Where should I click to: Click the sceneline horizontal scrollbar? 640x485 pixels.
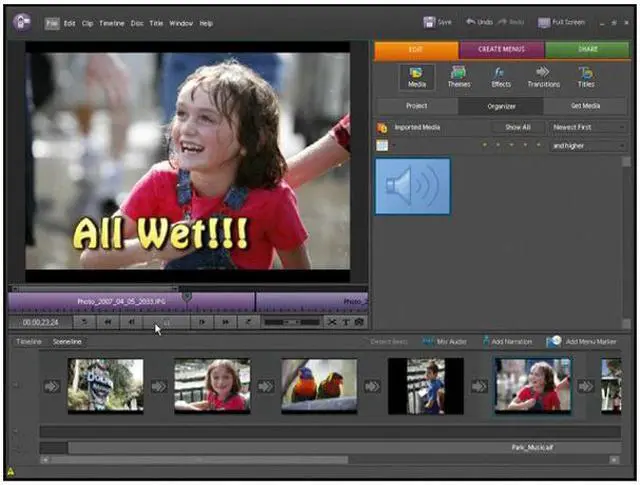[x=198, y=460]
